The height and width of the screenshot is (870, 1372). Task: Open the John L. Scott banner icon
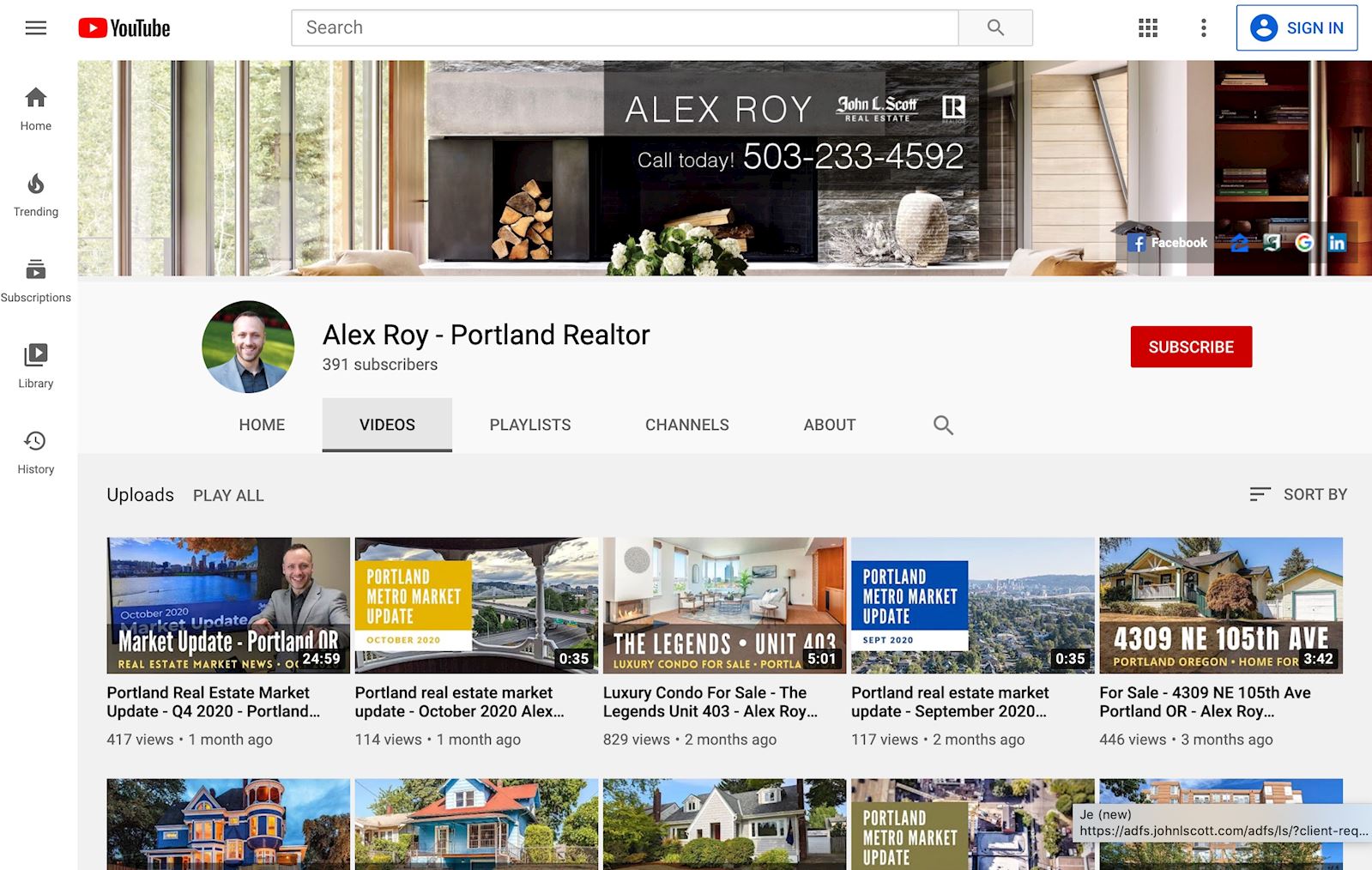point(1272,243)
